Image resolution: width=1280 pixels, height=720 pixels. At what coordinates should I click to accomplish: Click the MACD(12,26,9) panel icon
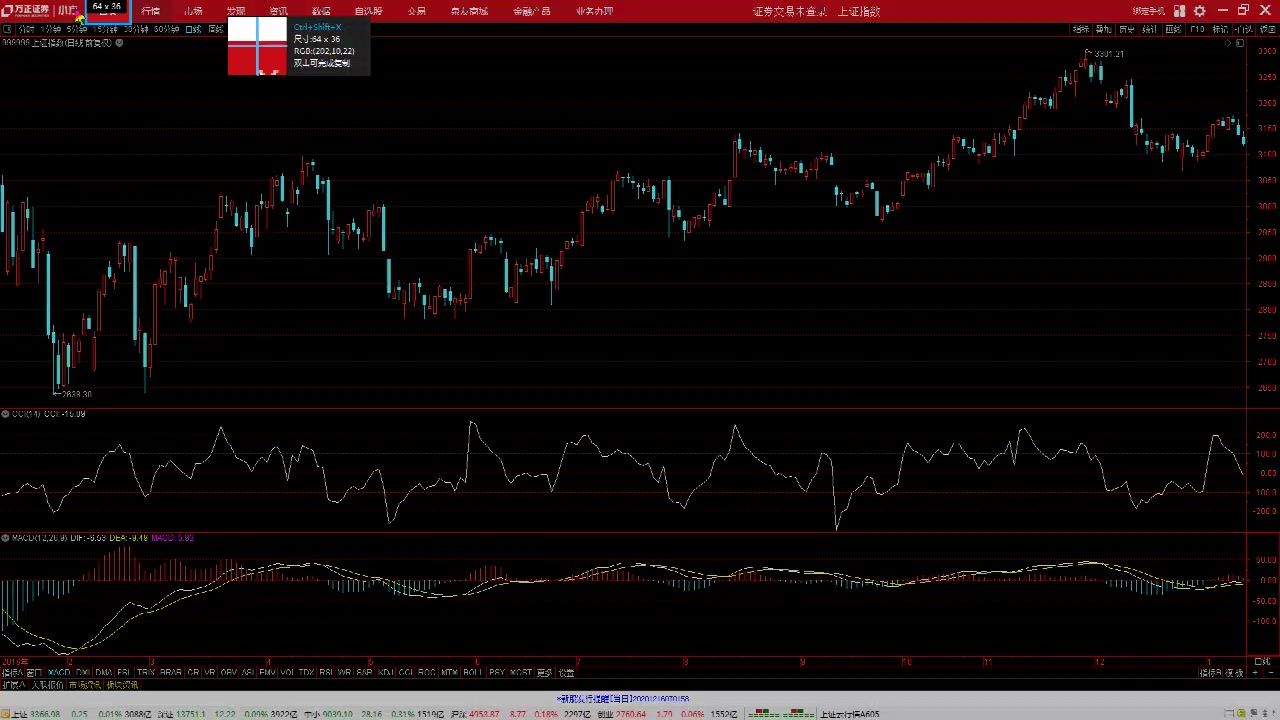(5, 538)
